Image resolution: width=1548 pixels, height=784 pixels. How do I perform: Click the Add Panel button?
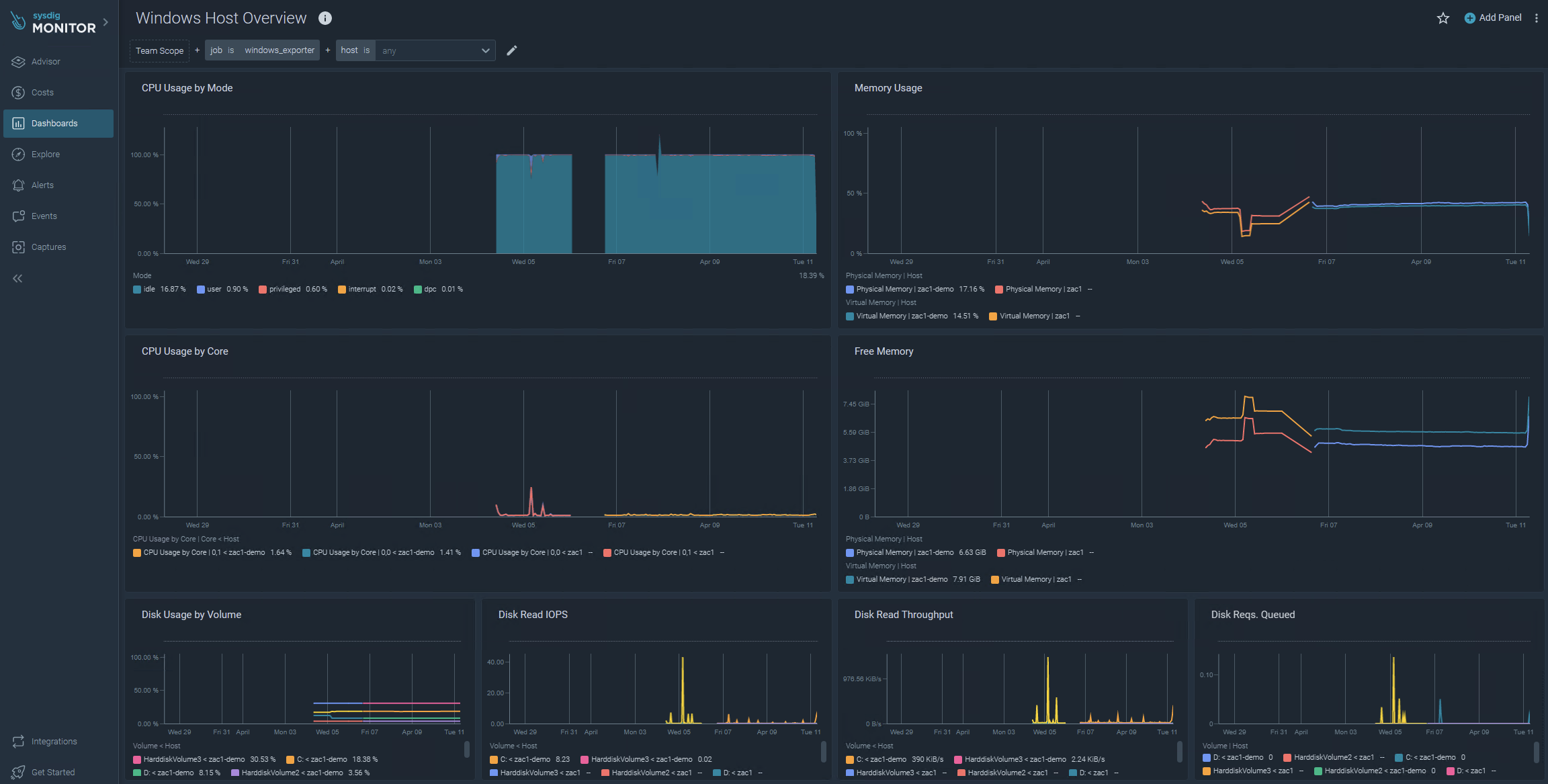click(1493, 18)
